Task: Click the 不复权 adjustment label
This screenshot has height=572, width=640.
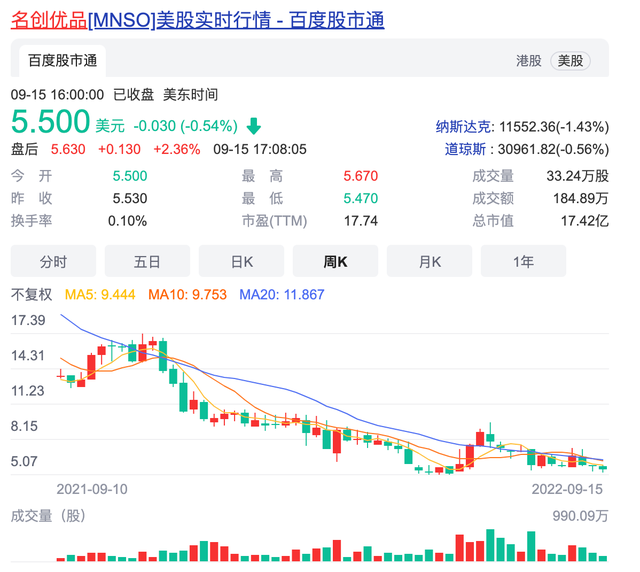Action: point(32,295)
